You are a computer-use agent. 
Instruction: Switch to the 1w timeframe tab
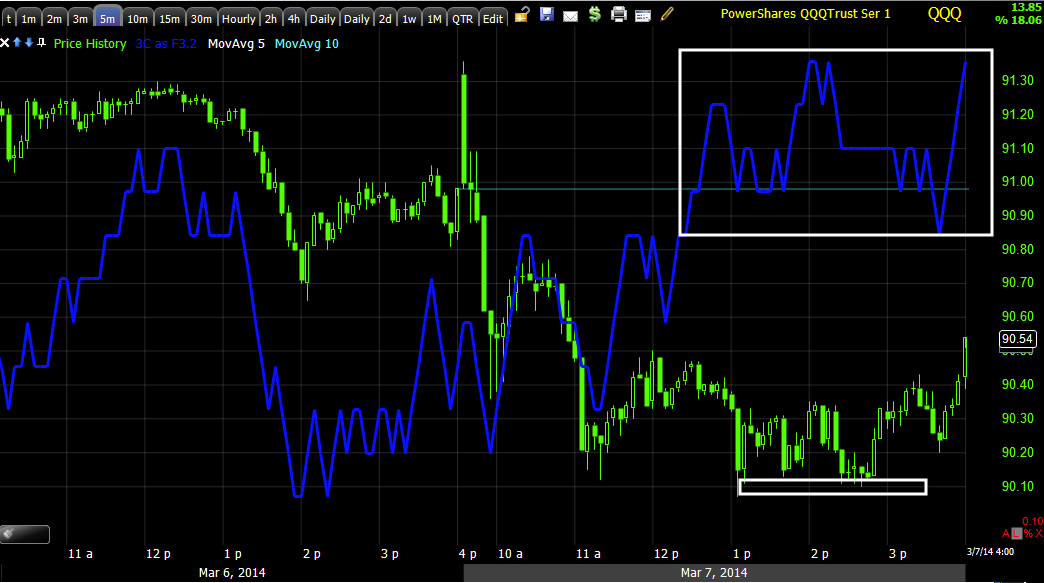(409, 19)
